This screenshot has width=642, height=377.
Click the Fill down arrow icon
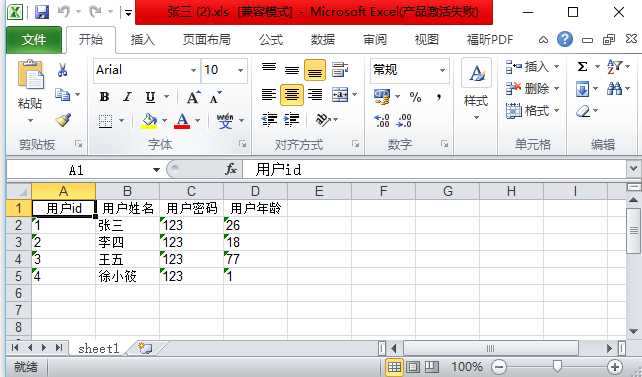point(582,88)
